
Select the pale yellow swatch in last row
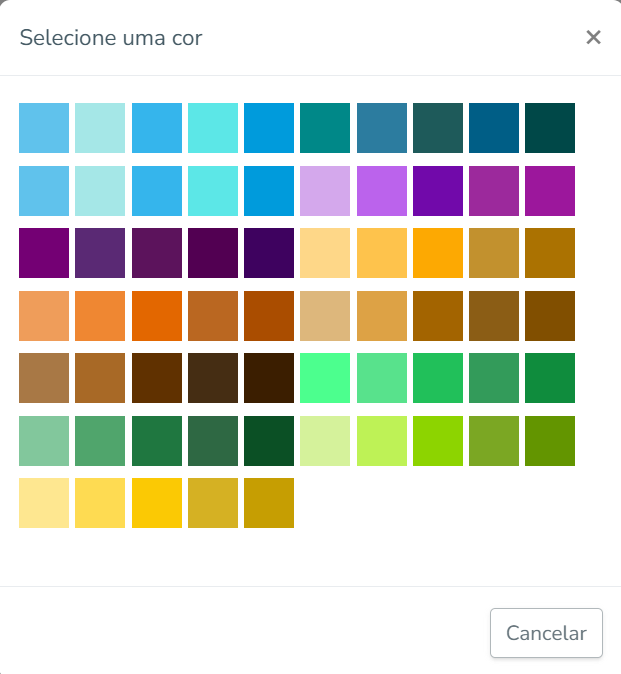click(44, 503)
